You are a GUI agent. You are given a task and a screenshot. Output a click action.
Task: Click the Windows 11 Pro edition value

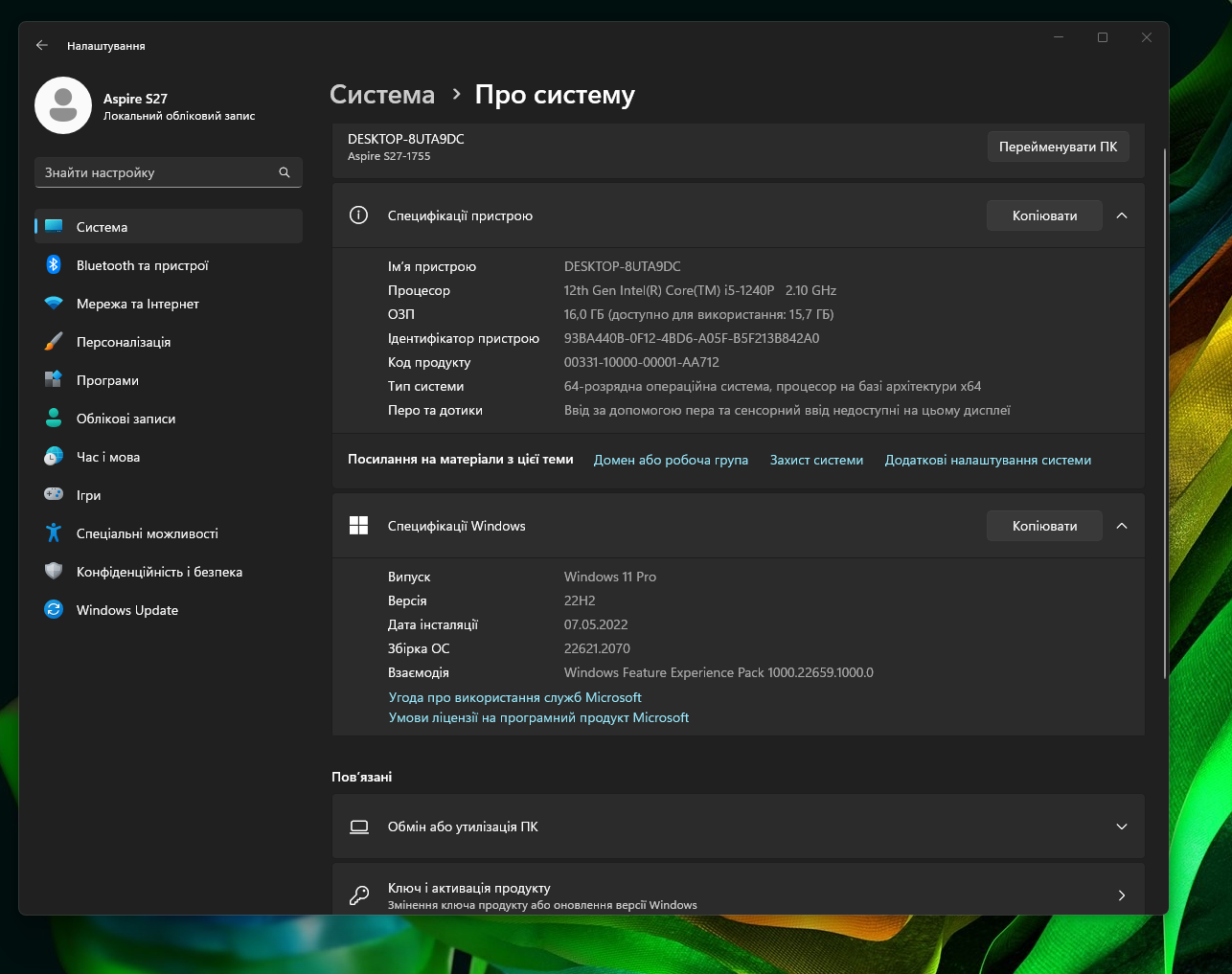coord(610,577)
